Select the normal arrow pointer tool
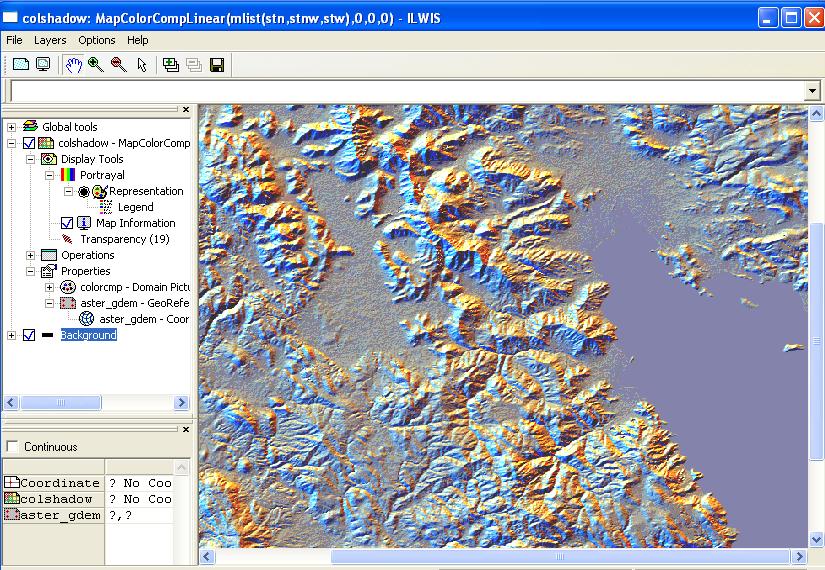The width and height of the screenshot is (825, 570). 142,65
